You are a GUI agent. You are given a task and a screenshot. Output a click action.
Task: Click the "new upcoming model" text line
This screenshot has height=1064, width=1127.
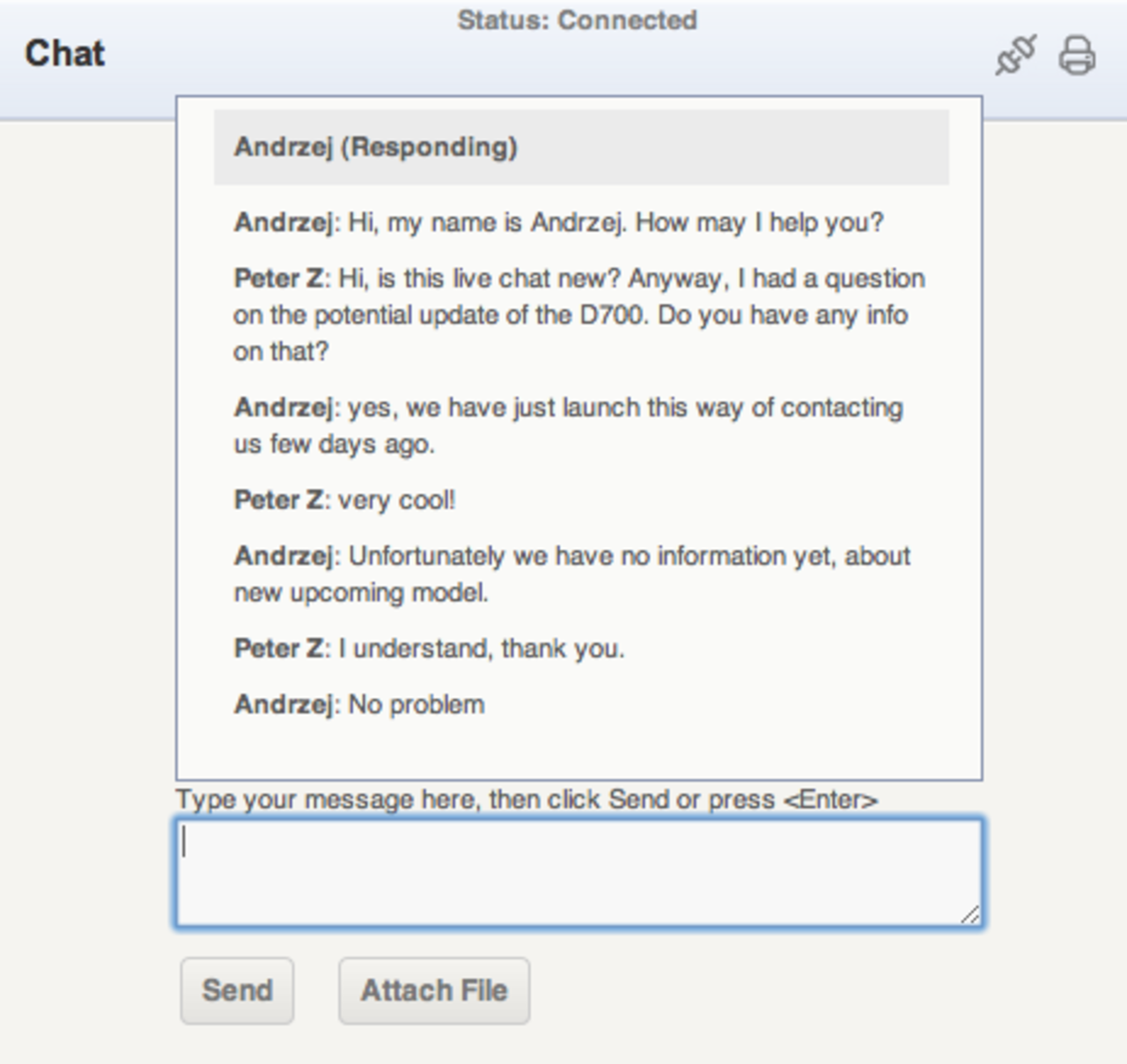360,593
